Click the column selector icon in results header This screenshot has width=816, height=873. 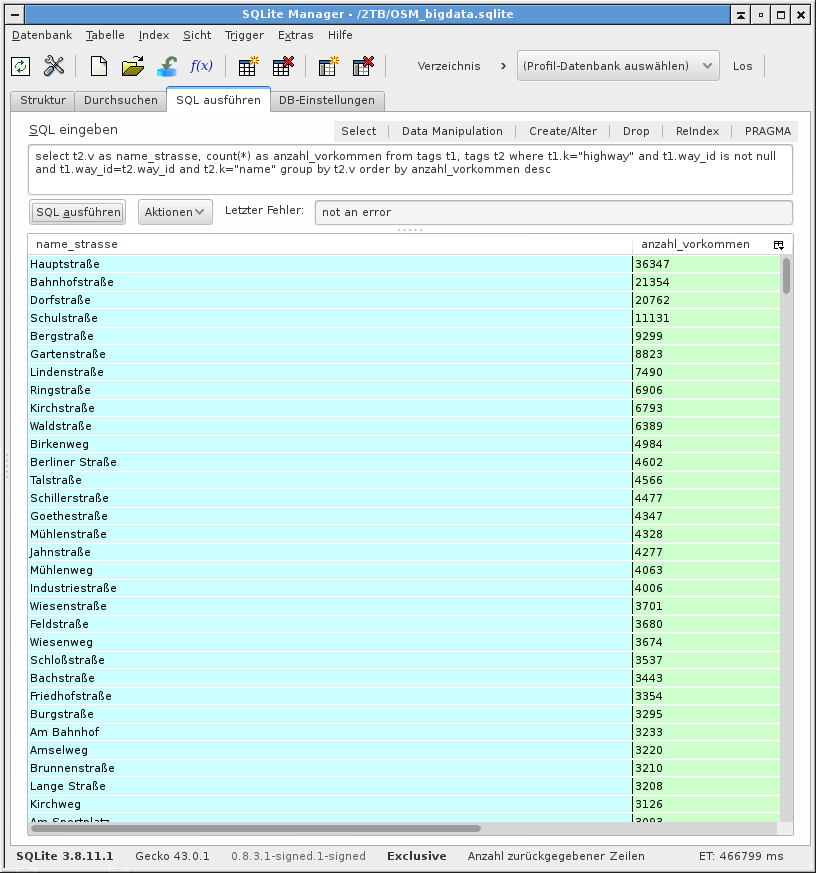coord(779,243)
